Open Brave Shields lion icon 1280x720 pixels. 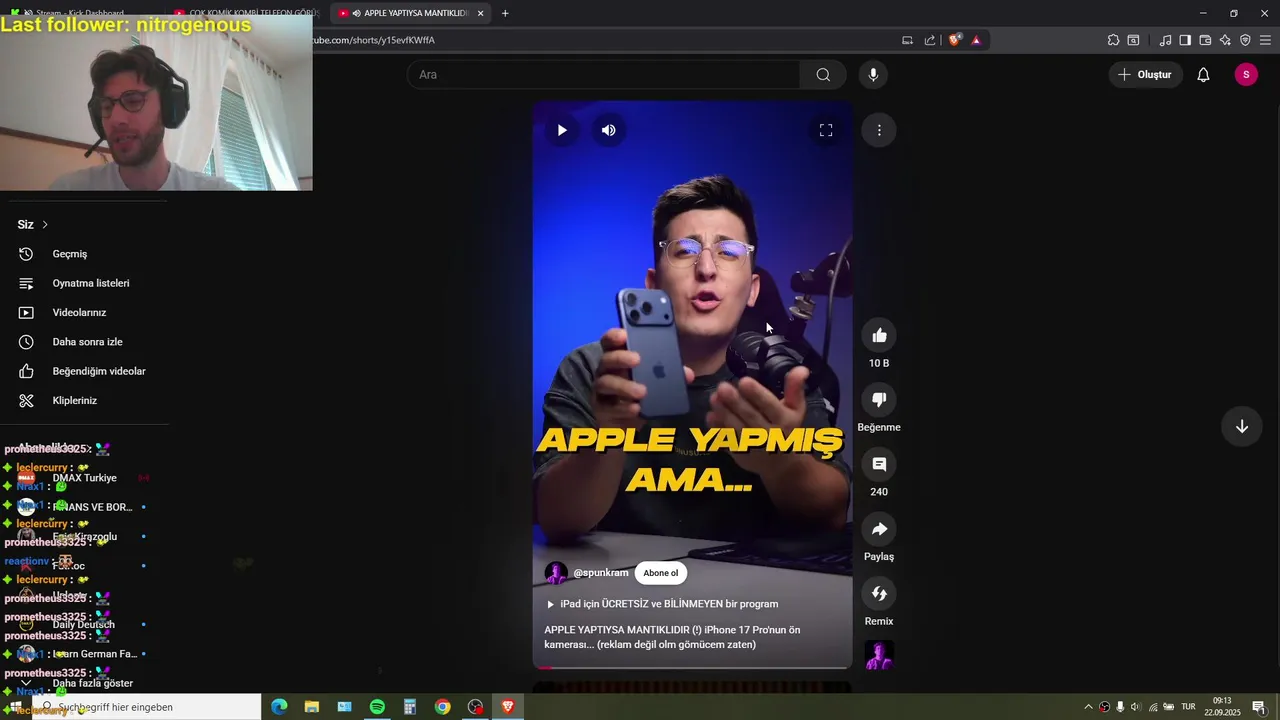pos(955,40)
